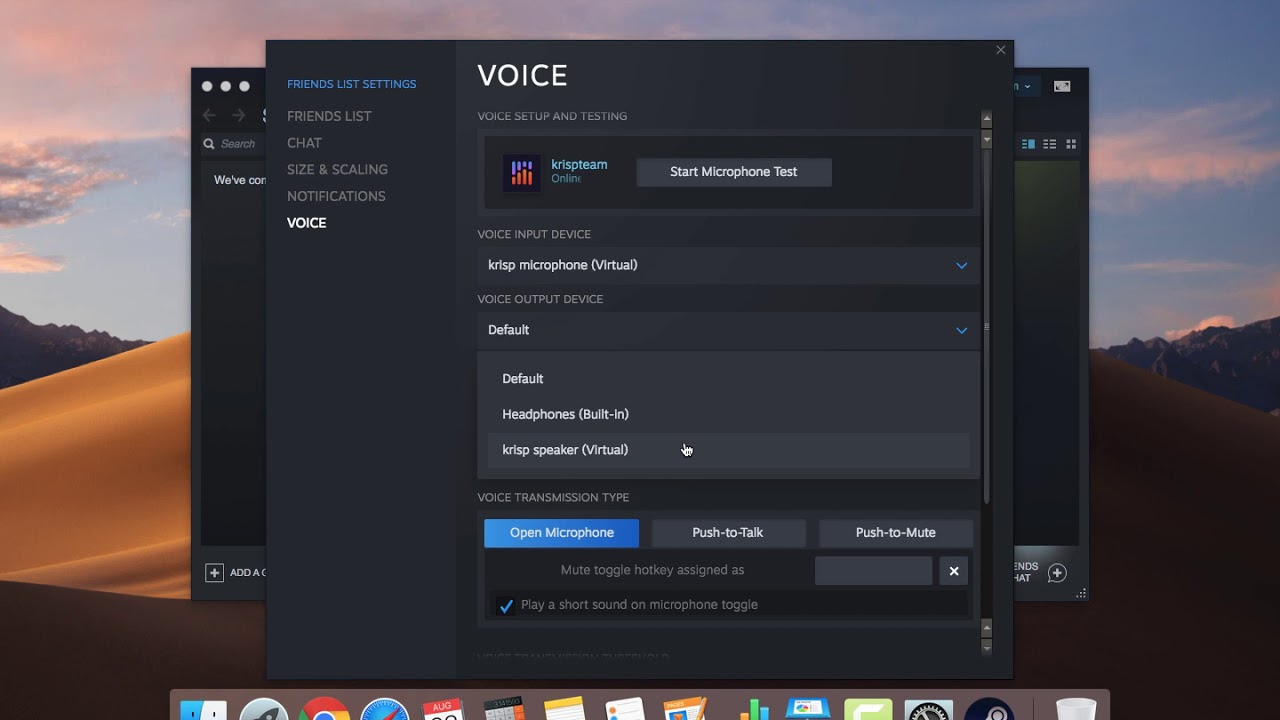Open Friends chat plus icon in Steam
The width and height of the screenshot is (1280, 720).
1057,573
